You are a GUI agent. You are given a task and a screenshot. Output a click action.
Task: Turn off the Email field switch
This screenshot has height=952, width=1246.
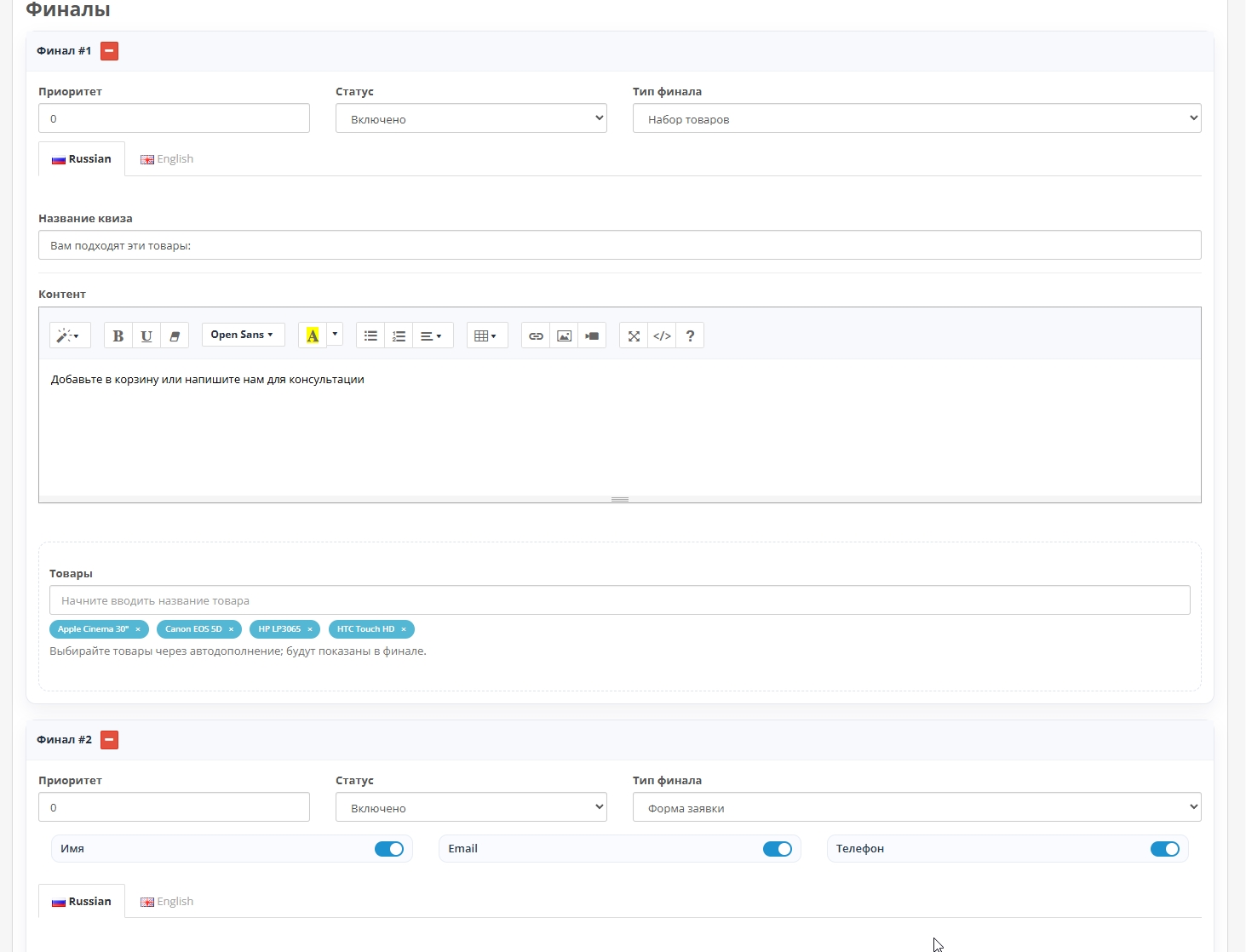(x=777, y=849)
